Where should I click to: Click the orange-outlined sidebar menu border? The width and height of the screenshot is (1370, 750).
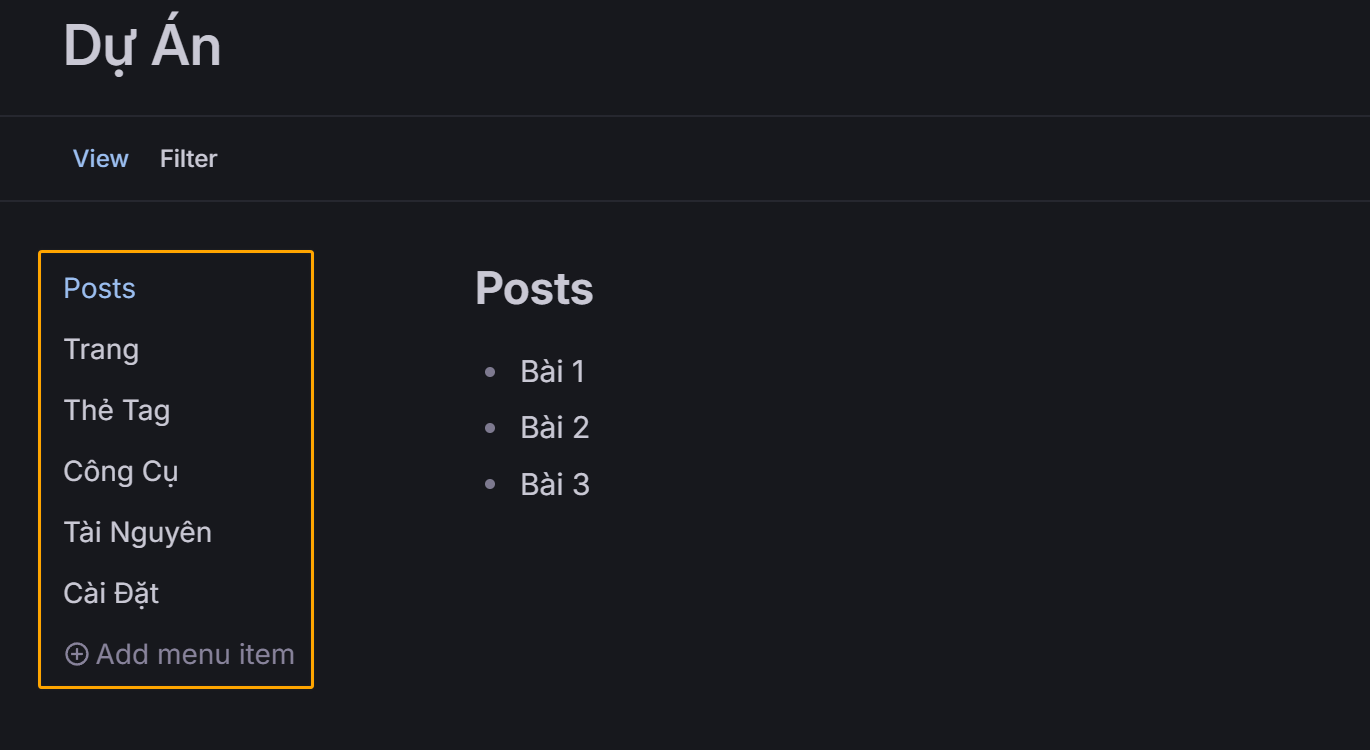tap(40, 469)
